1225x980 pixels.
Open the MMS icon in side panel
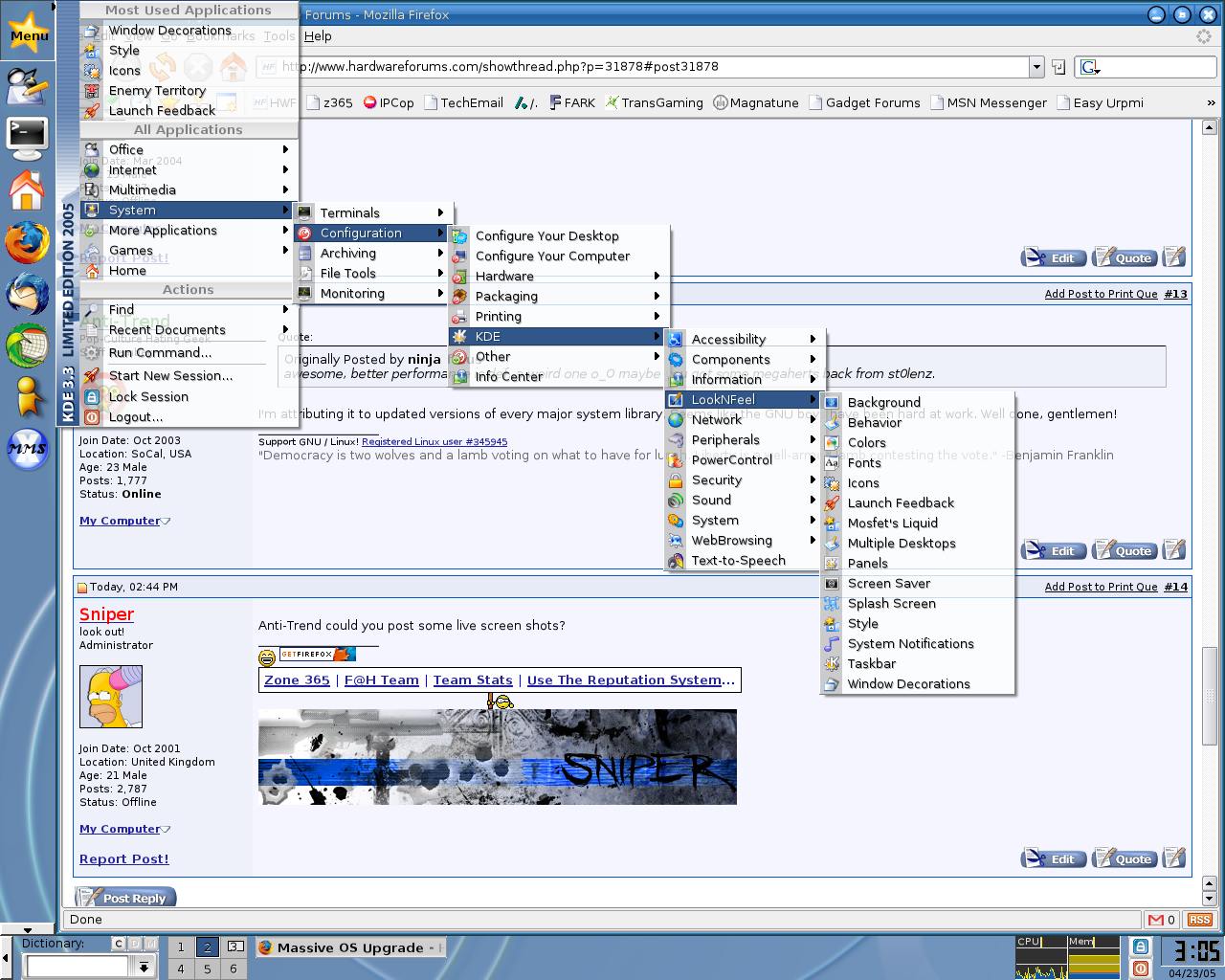click(27, 448)
